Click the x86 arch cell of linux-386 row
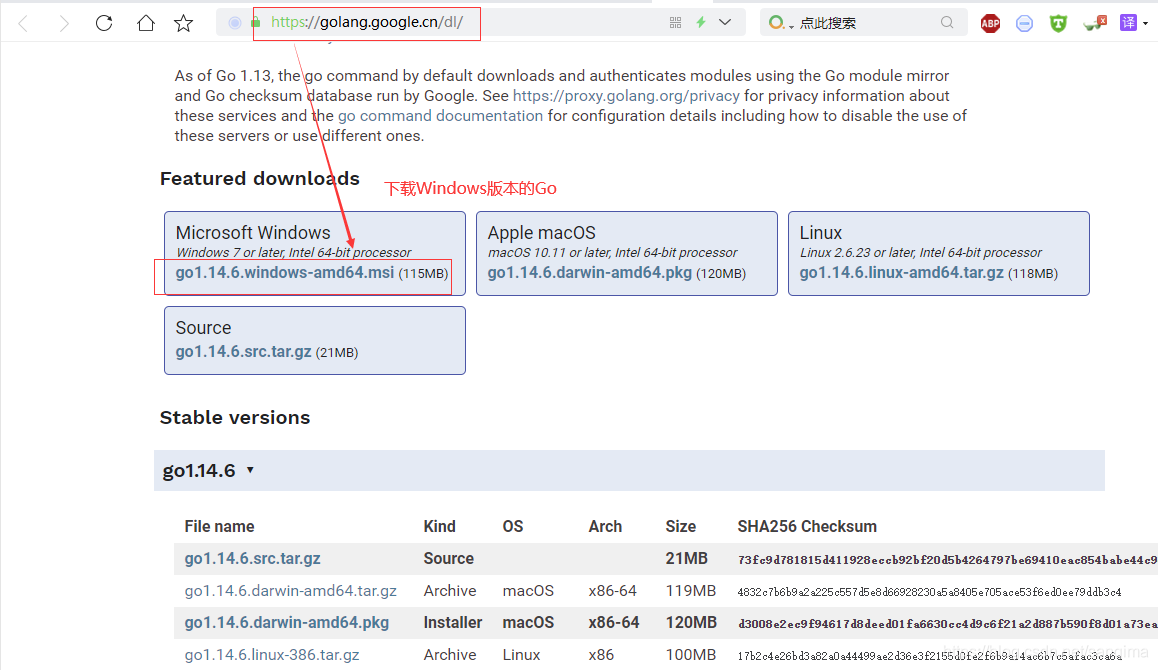The height and width of the screenshot is (670, 1158). click(x=601, y=654)
